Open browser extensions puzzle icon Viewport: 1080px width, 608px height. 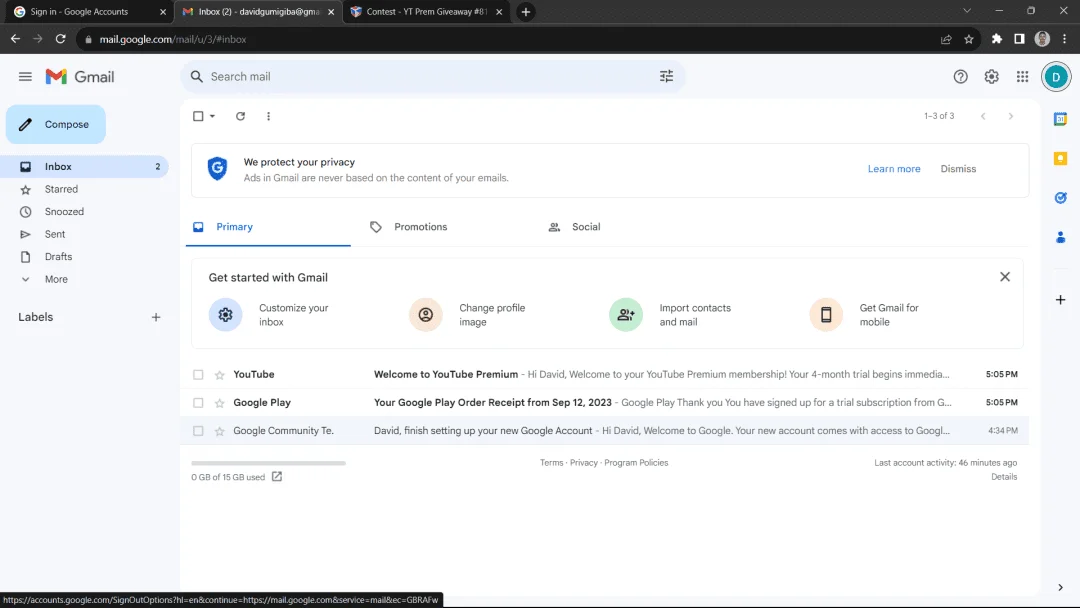click(x=997, y=39)
